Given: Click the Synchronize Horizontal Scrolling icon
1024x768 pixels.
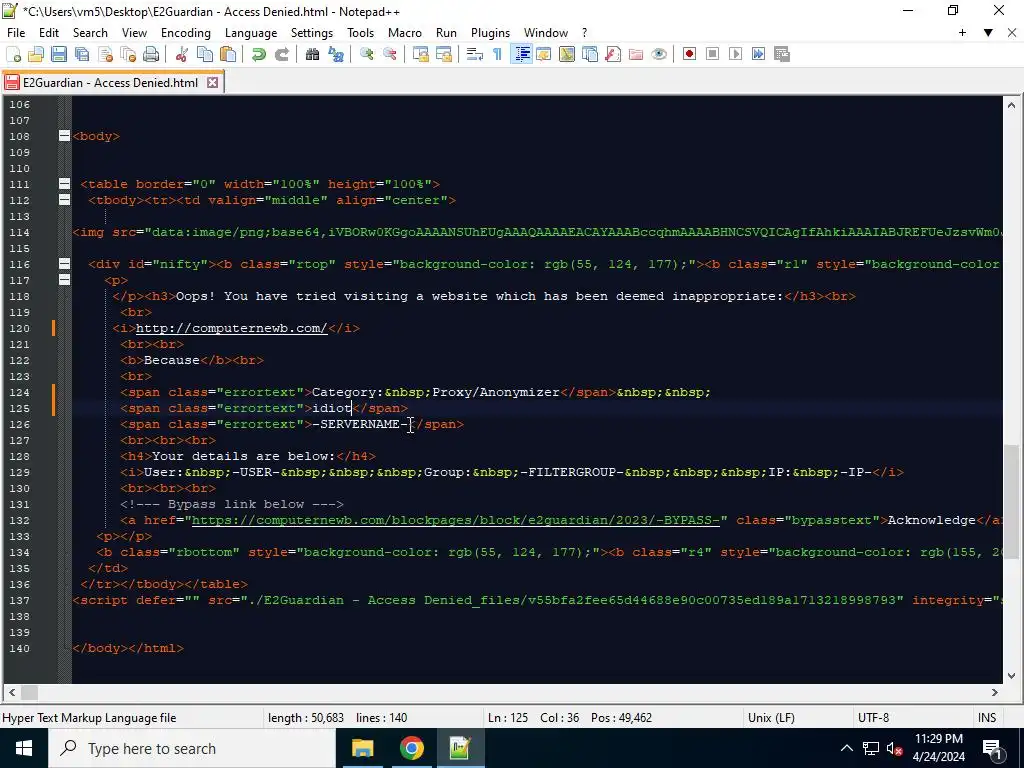Looking at the screenshot, I should [443, 54].
